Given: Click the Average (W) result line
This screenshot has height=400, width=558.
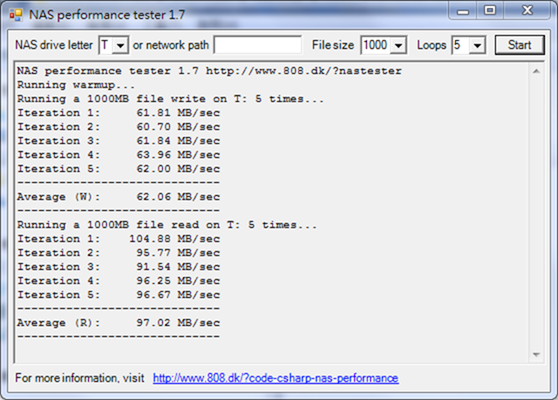Looking at the screenshot, I should [x=119, y=197].
